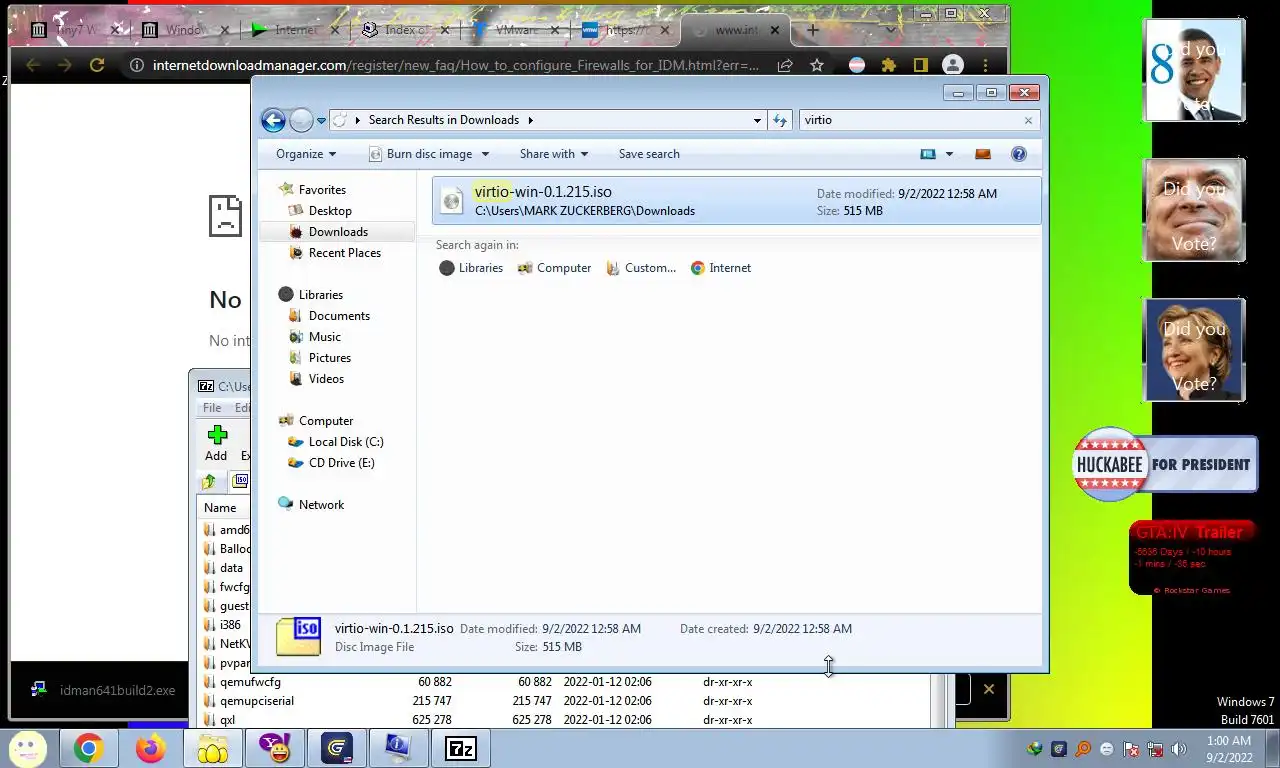Viewport: 1280px width, 768px height.
Task: Open the view options dropdown arrow
Action: 949,154
